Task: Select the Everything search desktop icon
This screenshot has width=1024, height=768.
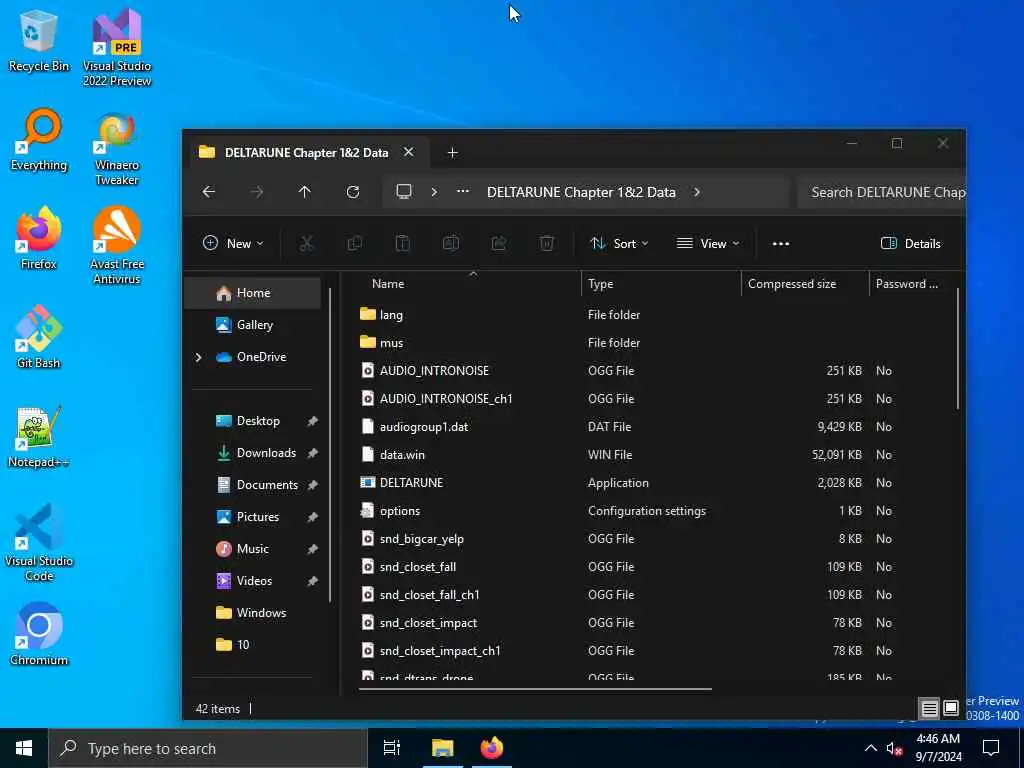Action: pos(39,140)
